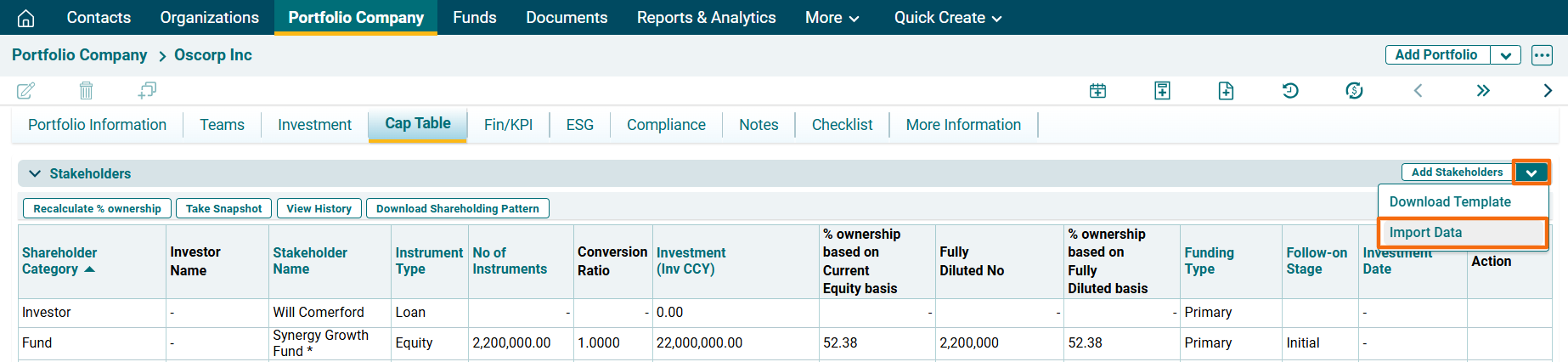Select Import Data from the dropdown menu

[x=1425, y=232]
